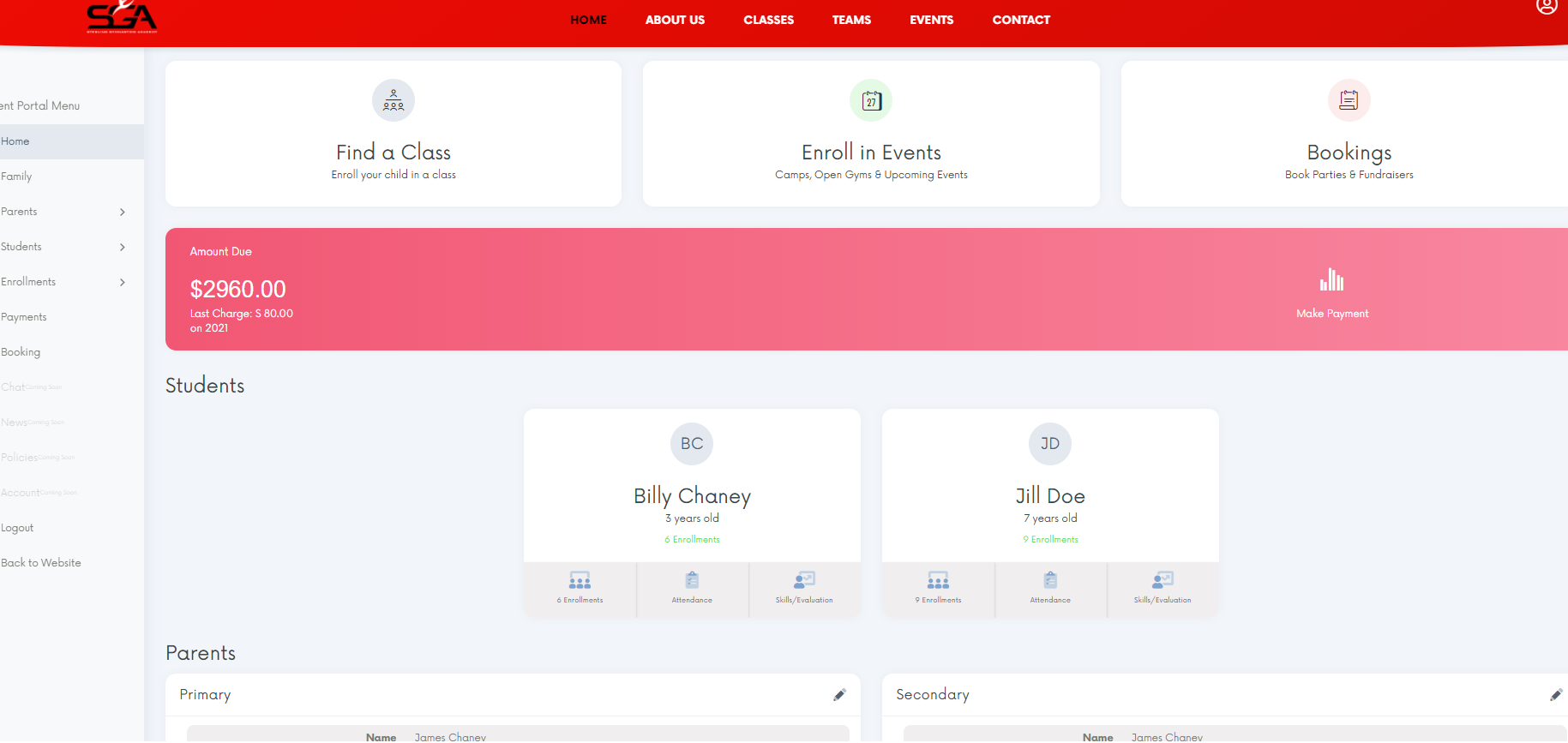Click Billy Chaney's 3 years old text
Viewport: 1568px width, 743px height.
[x=692, y=518]
